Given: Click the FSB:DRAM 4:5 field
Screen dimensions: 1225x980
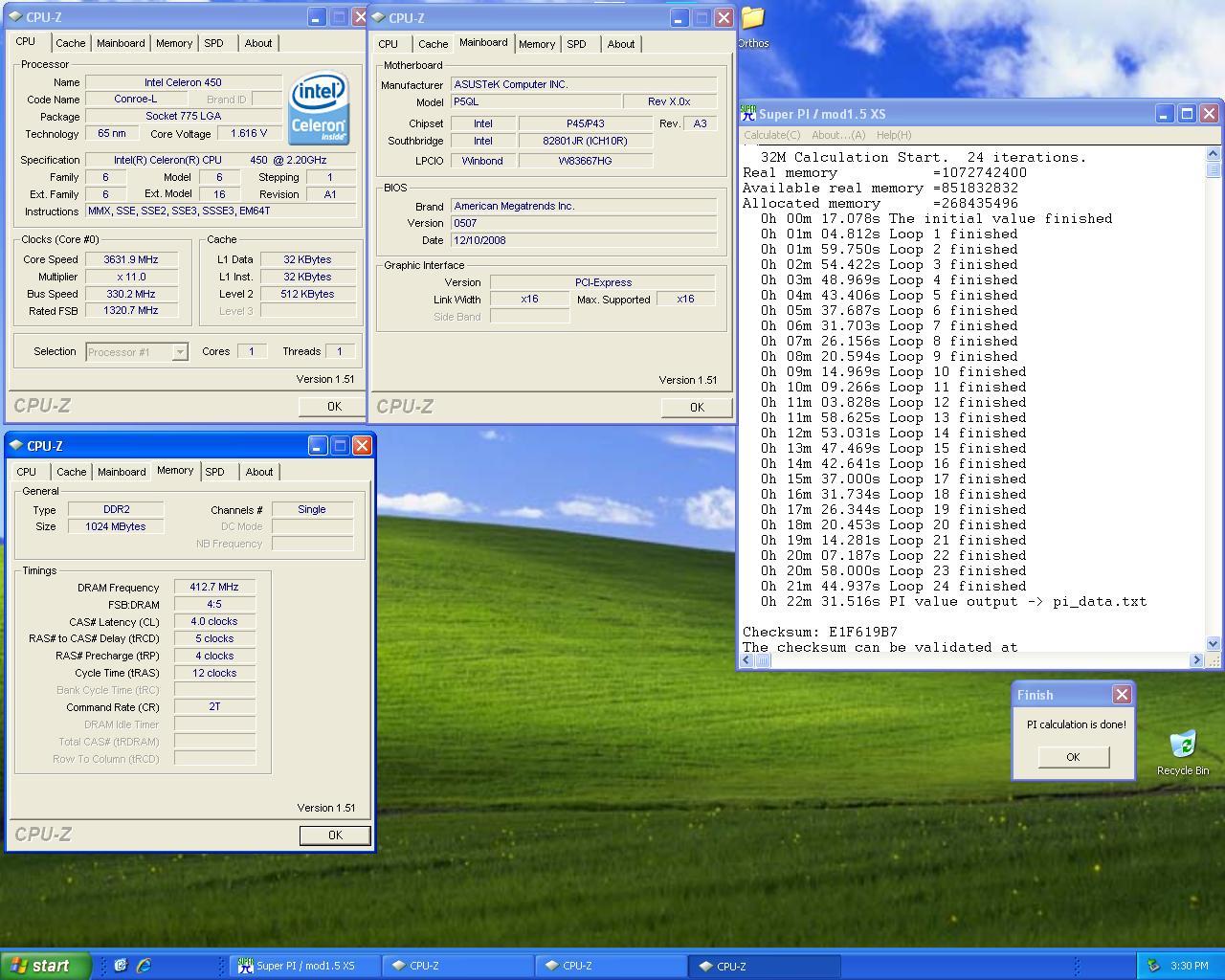Looking at the screenshot, I should click(214, 605).
